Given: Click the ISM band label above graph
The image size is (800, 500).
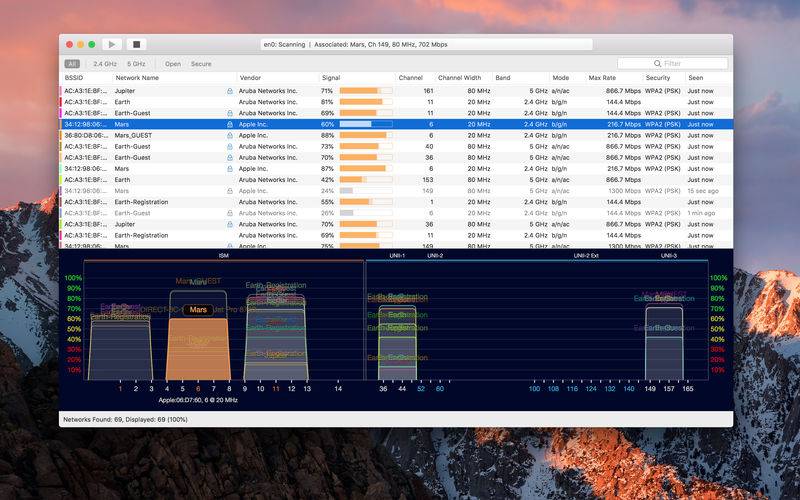Looking at the screenshot, I should tap(223, 255).
